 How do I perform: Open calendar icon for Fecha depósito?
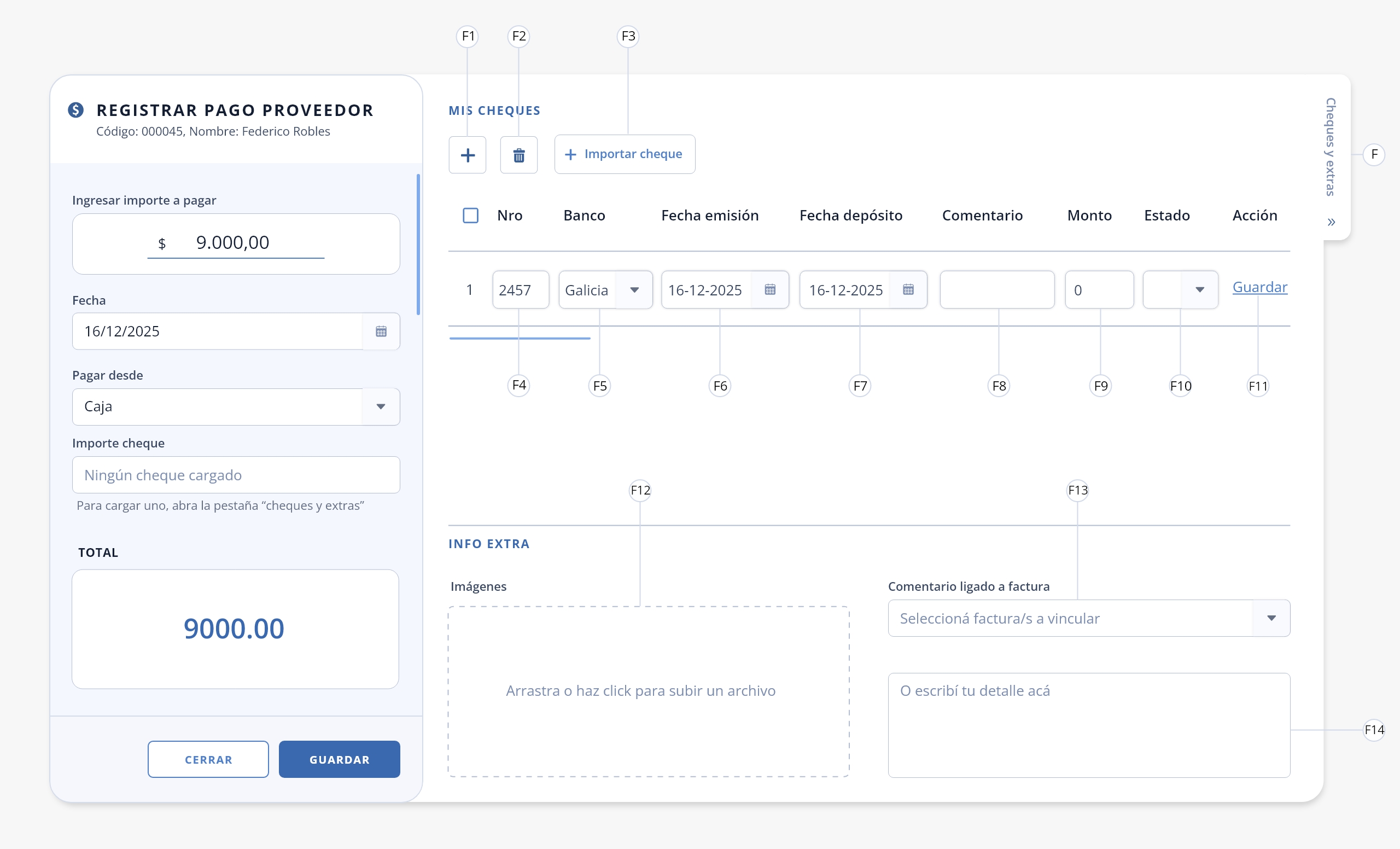[x=908, y=290]
